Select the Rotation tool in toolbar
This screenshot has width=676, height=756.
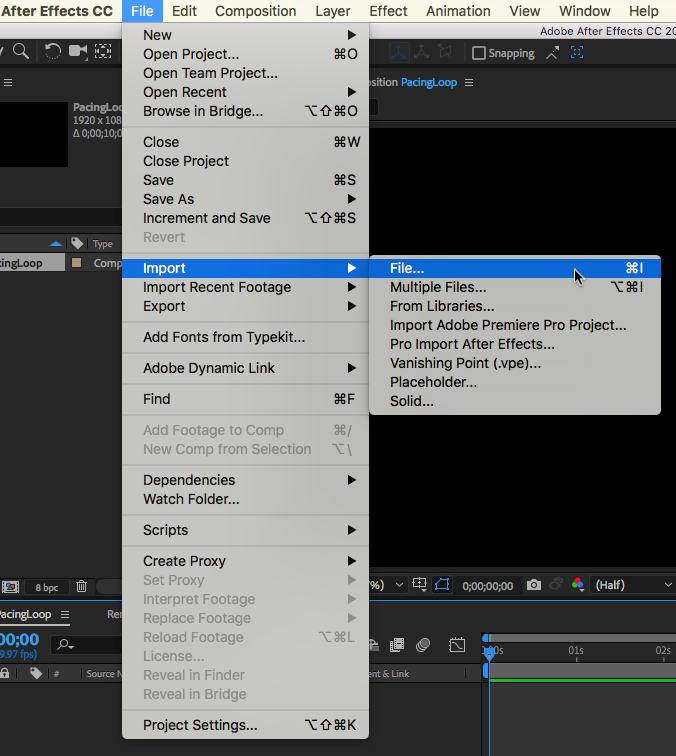click(x=53, y=52)
